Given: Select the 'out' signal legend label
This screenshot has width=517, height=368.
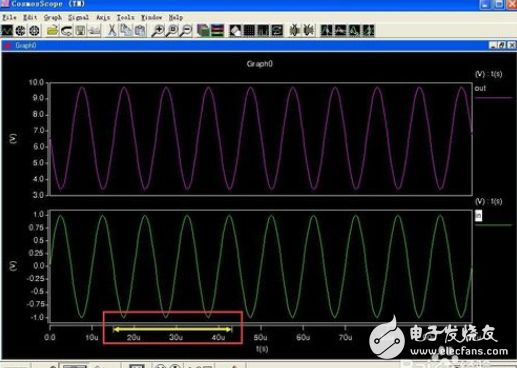Looking at the screenshot, I should click(x=480, y=88).
